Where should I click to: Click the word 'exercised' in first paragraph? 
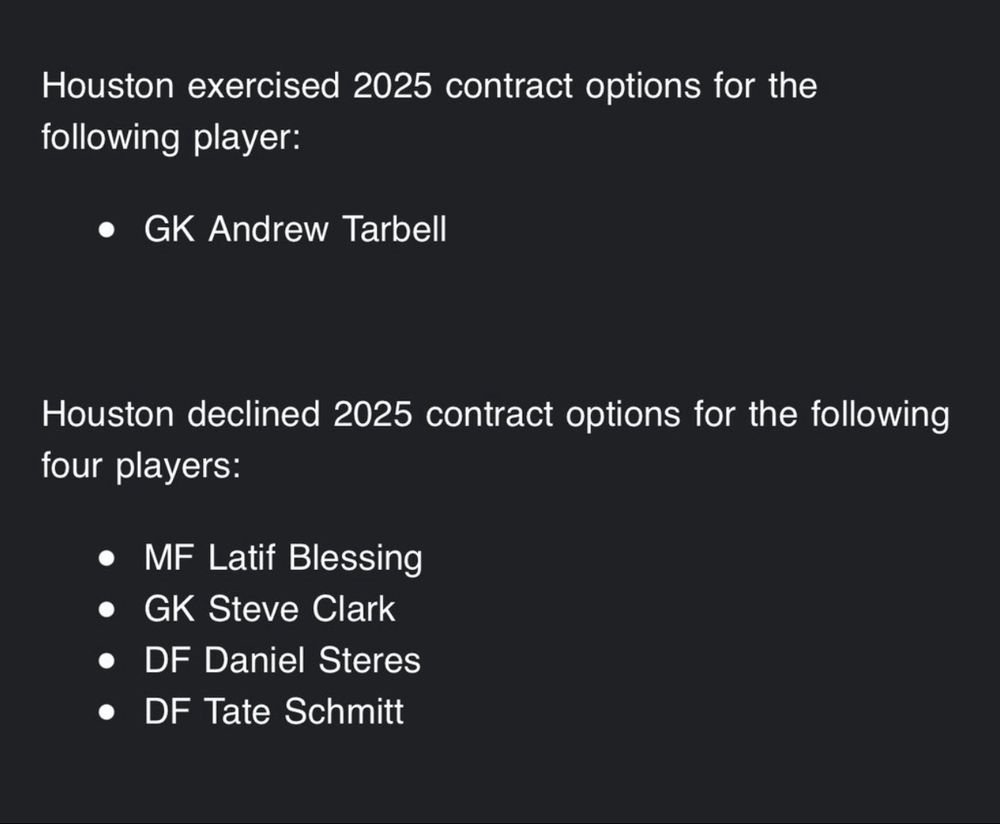263,85
